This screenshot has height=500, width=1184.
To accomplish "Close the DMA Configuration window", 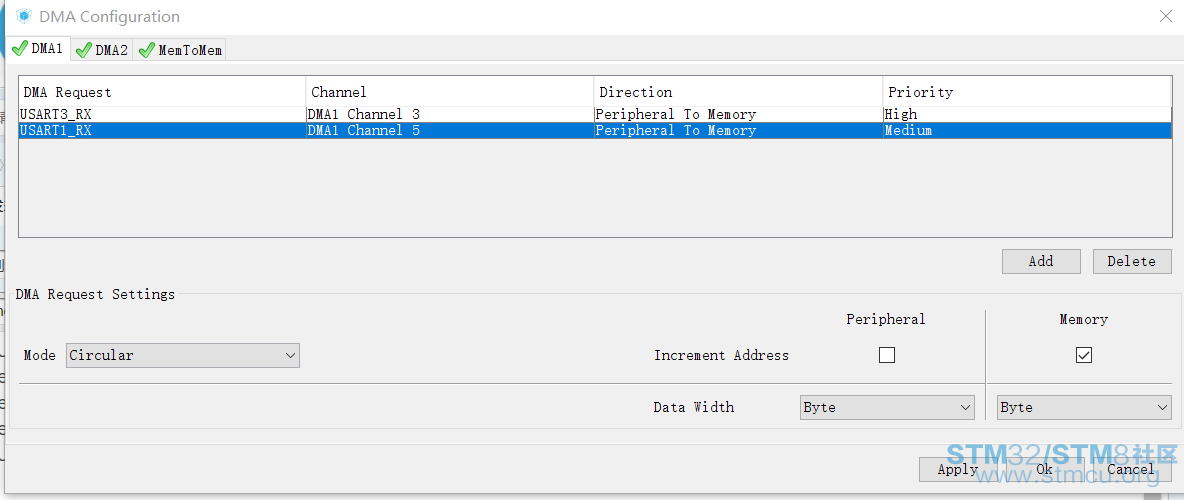I will coord(1166,16).
